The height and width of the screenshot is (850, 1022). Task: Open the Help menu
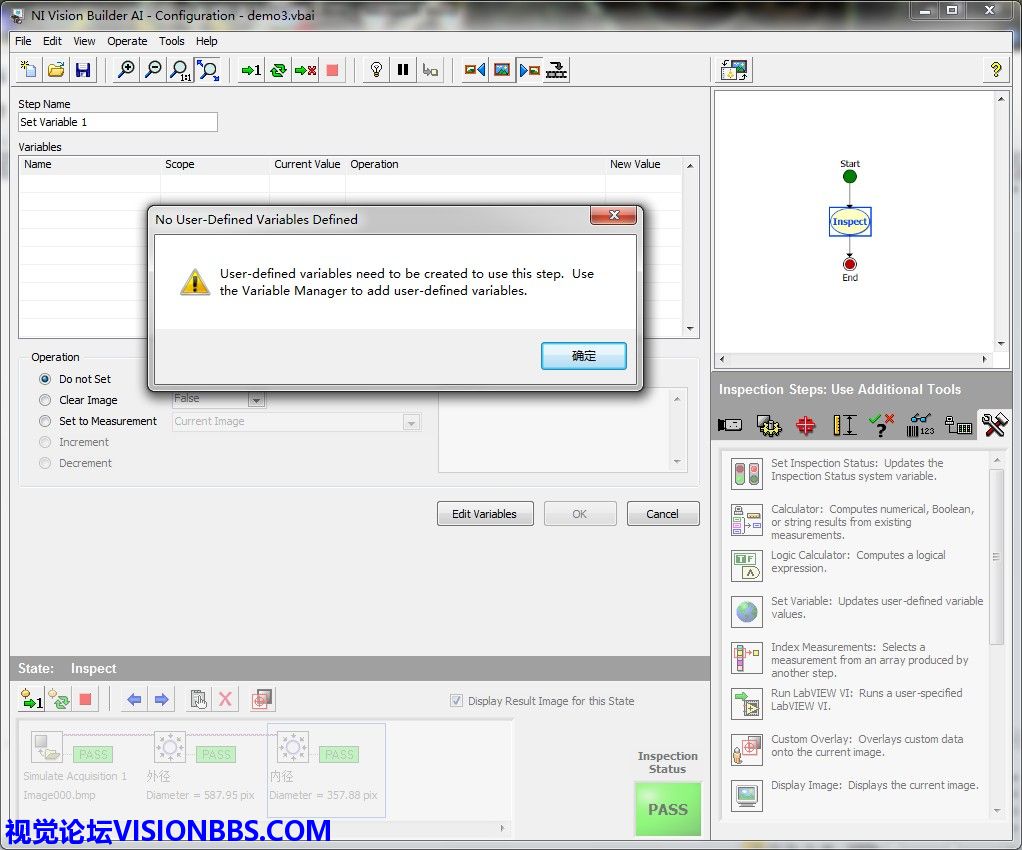[x=207, y=41]
